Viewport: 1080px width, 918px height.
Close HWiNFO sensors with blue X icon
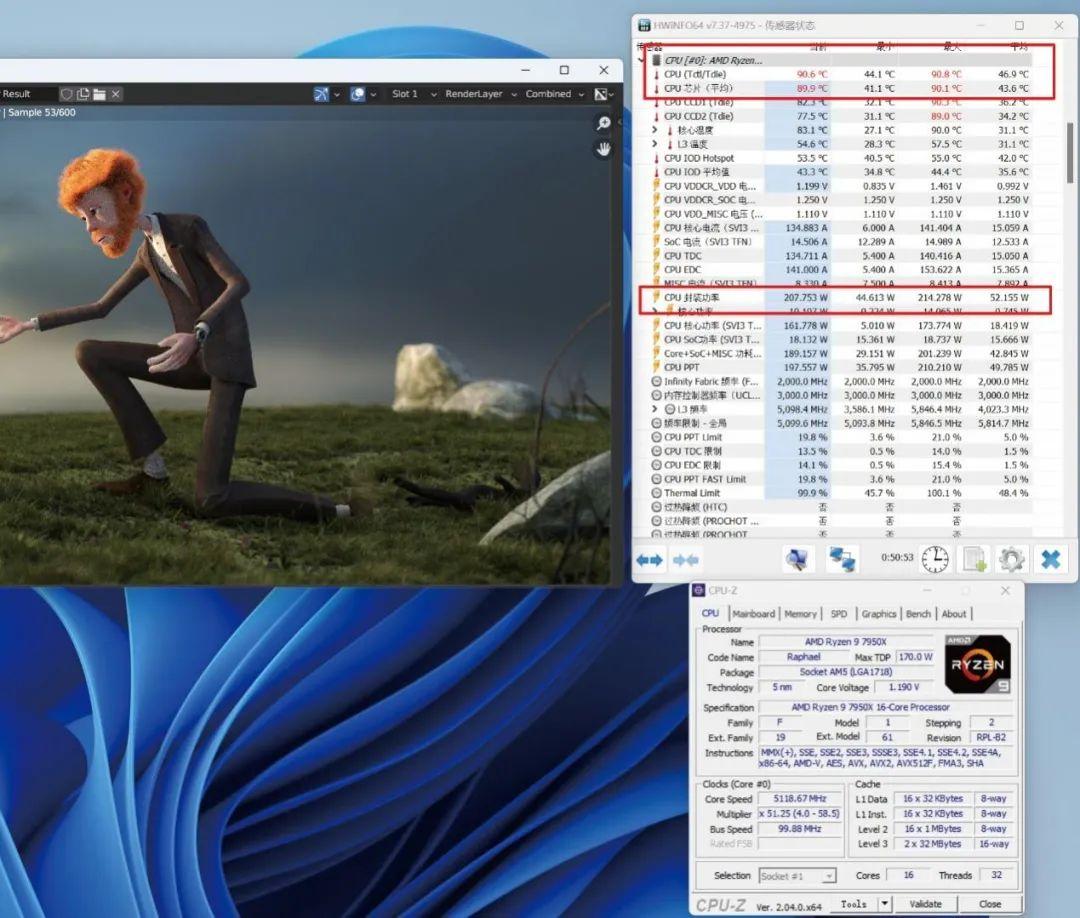1050,559
